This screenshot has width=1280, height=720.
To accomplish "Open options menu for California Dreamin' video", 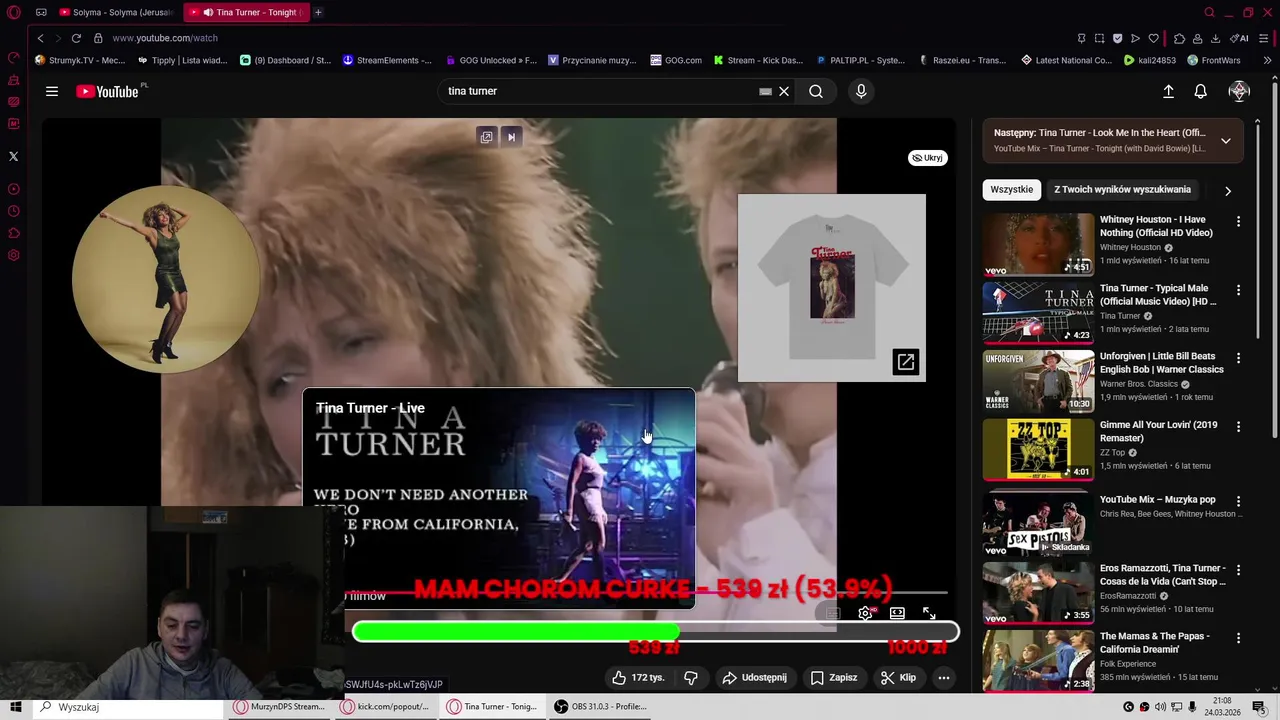I will 1238,638.
